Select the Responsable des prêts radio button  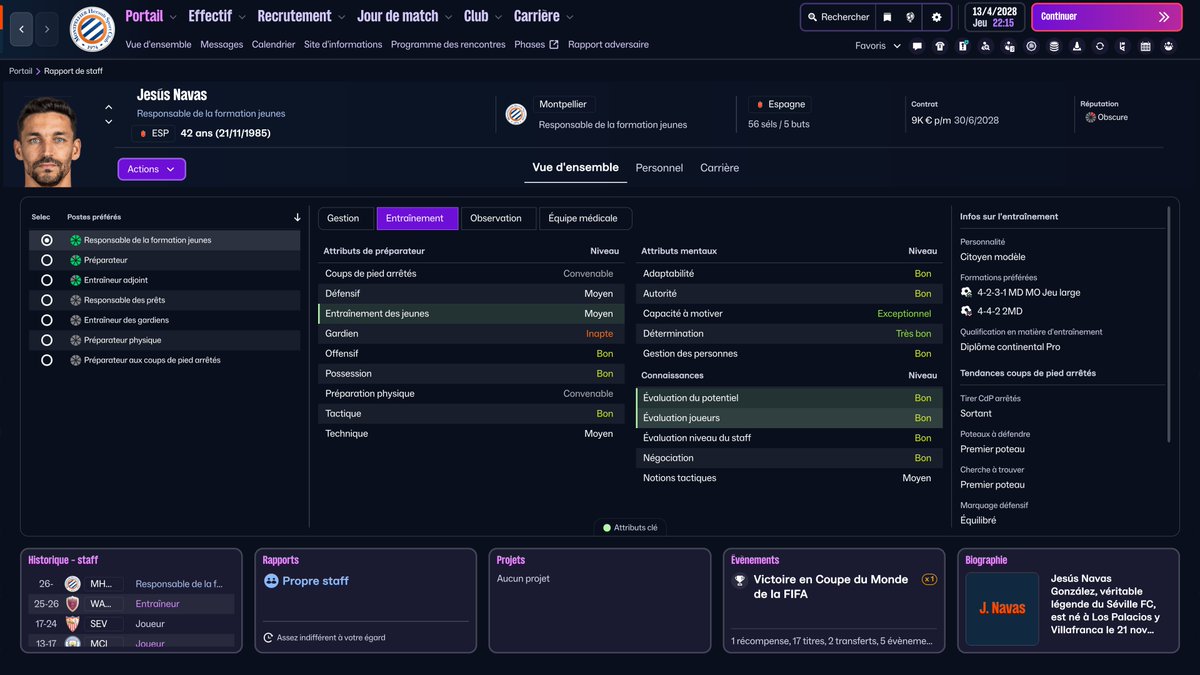pyautogui.click(x=47, y=300)
